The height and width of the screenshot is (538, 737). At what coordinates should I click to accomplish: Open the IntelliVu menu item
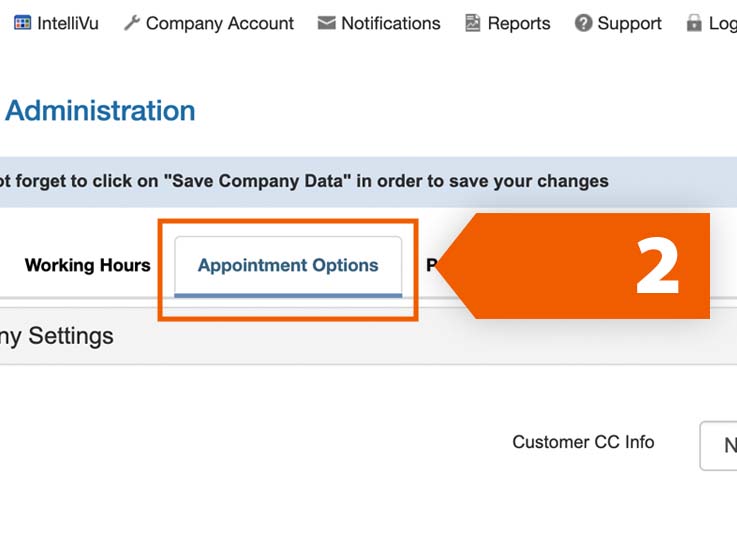point(67,23)
